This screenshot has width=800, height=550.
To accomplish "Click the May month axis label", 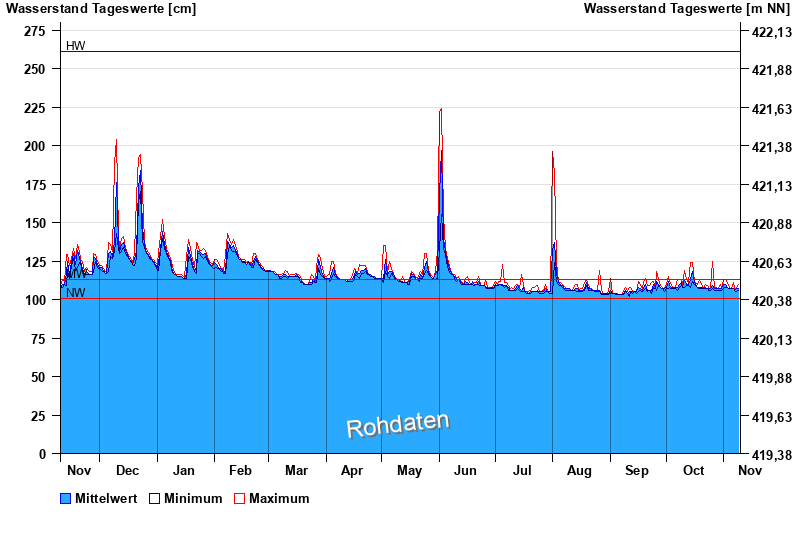I will [409, 470].
